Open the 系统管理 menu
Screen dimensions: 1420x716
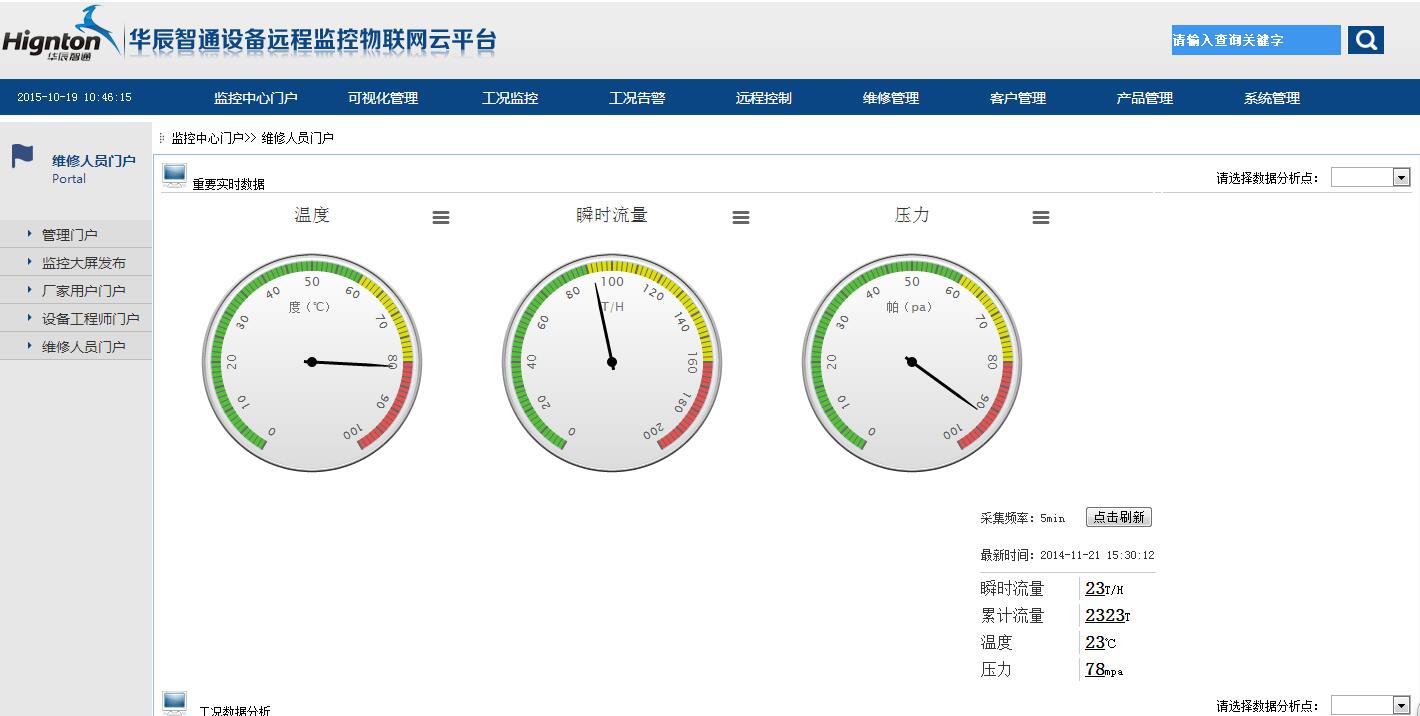click(1268, 98)
